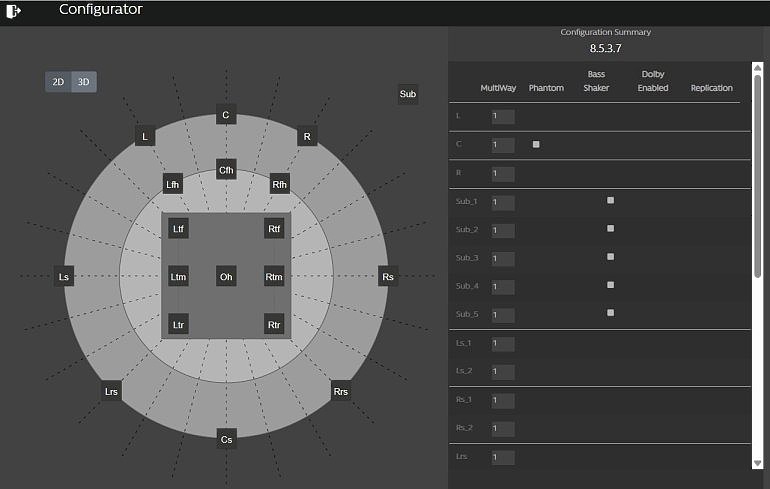
Task: Click the scrollbar up arrow in channel list
Action: pos(758,67)
